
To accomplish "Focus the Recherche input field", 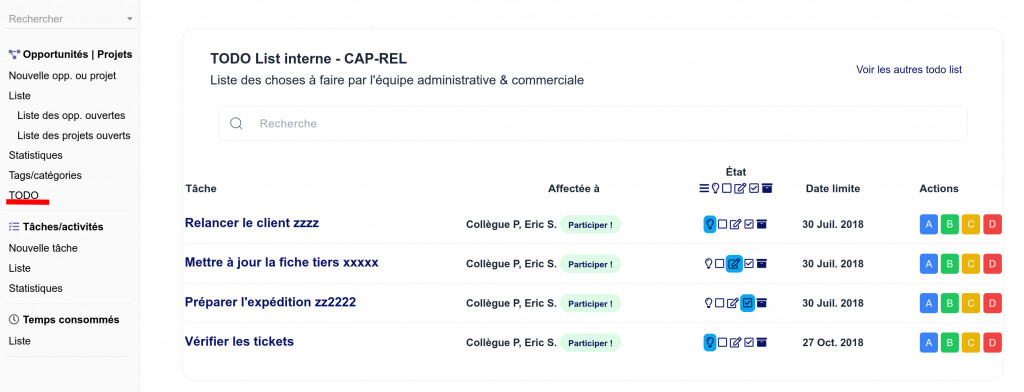I will tap(593, 123).
